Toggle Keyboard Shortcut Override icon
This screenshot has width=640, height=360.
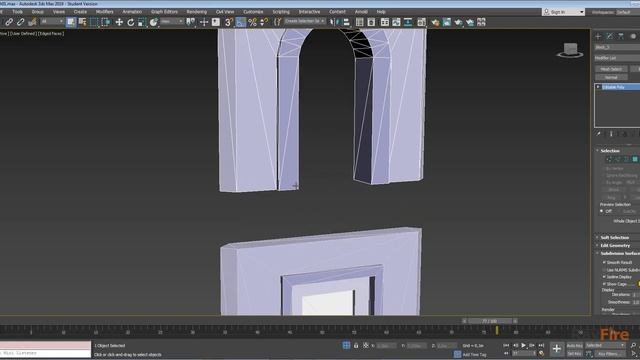[216, 22]
